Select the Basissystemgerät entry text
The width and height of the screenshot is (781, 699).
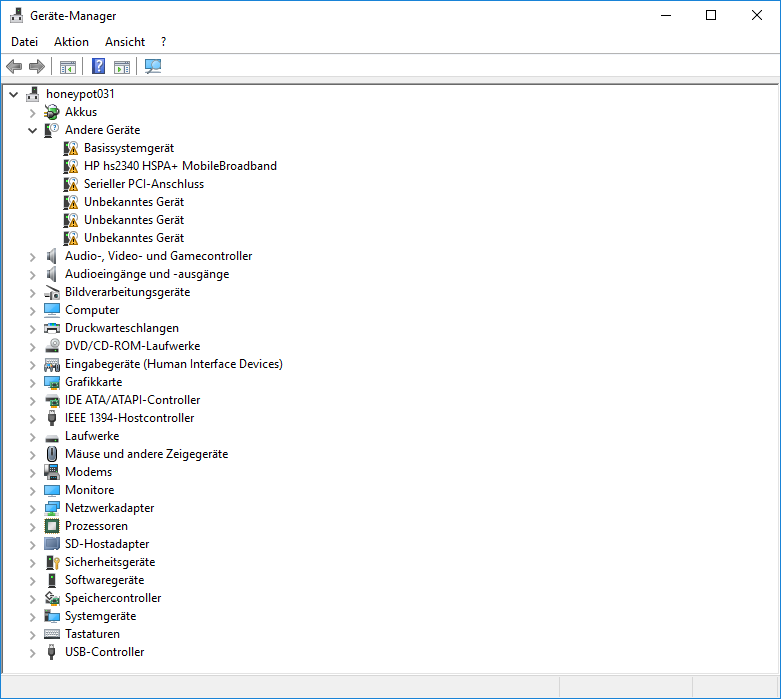coord(129,148)
